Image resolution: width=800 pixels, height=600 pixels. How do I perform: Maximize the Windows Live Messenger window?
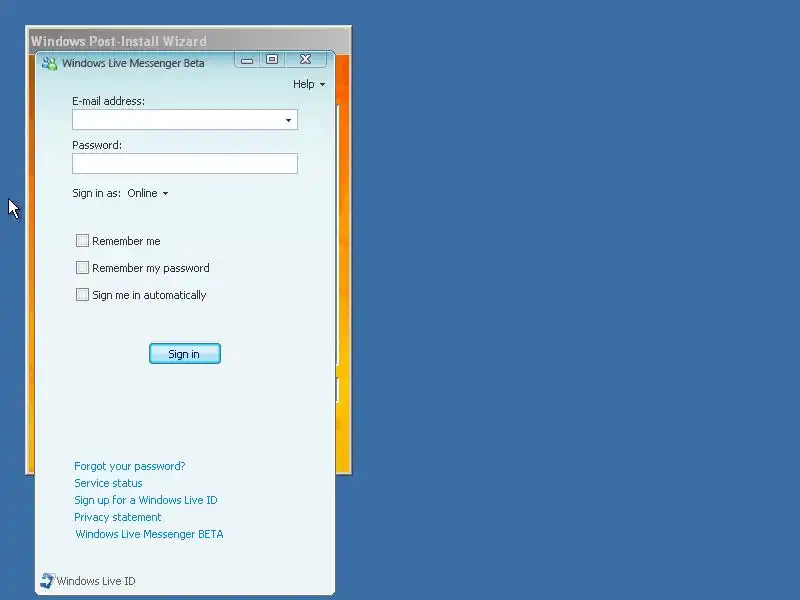pyautogui.click(x=272, y=60)
